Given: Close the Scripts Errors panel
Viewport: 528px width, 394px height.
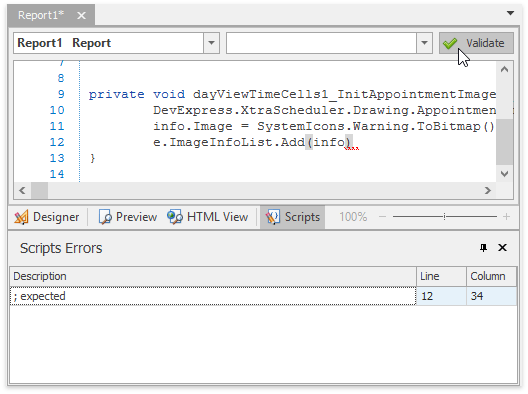Looking at the screenshot, I should click(502, 248).
